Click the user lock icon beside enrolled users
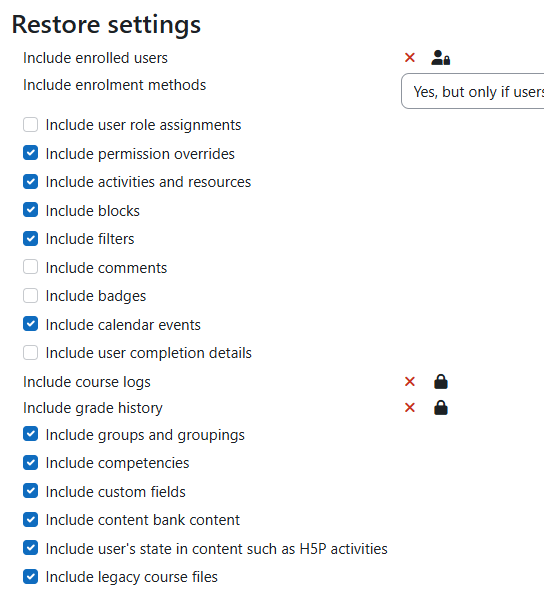The image size is (544, 595). click(x=440, y=58)
